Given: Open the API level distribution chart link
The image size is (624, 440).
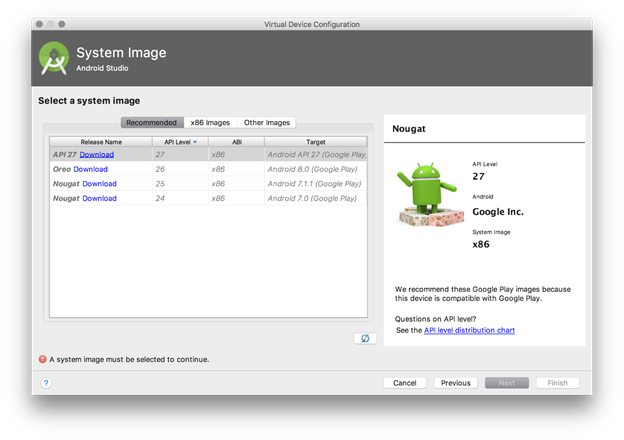Looking at the screenshot, I should point(469,330).
